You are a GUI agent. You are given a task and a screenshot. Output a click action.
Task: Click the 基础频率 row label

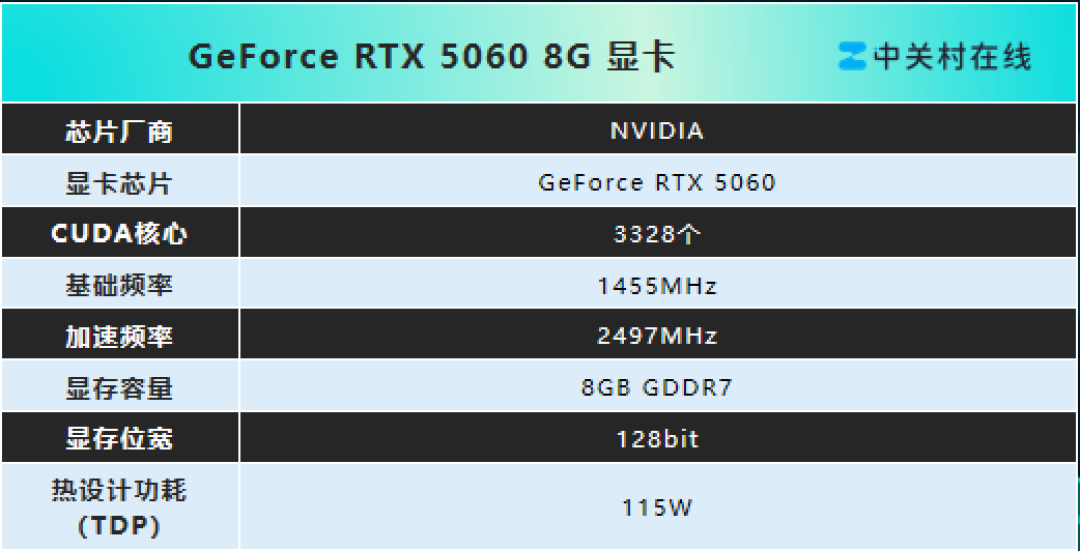tap(119, 285)
